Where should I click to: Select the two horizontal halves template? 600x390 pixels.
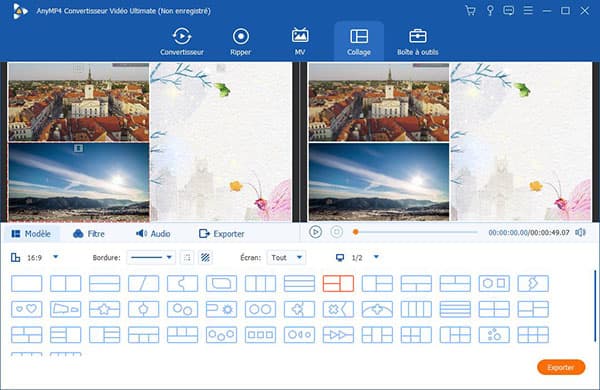(104, 284)
